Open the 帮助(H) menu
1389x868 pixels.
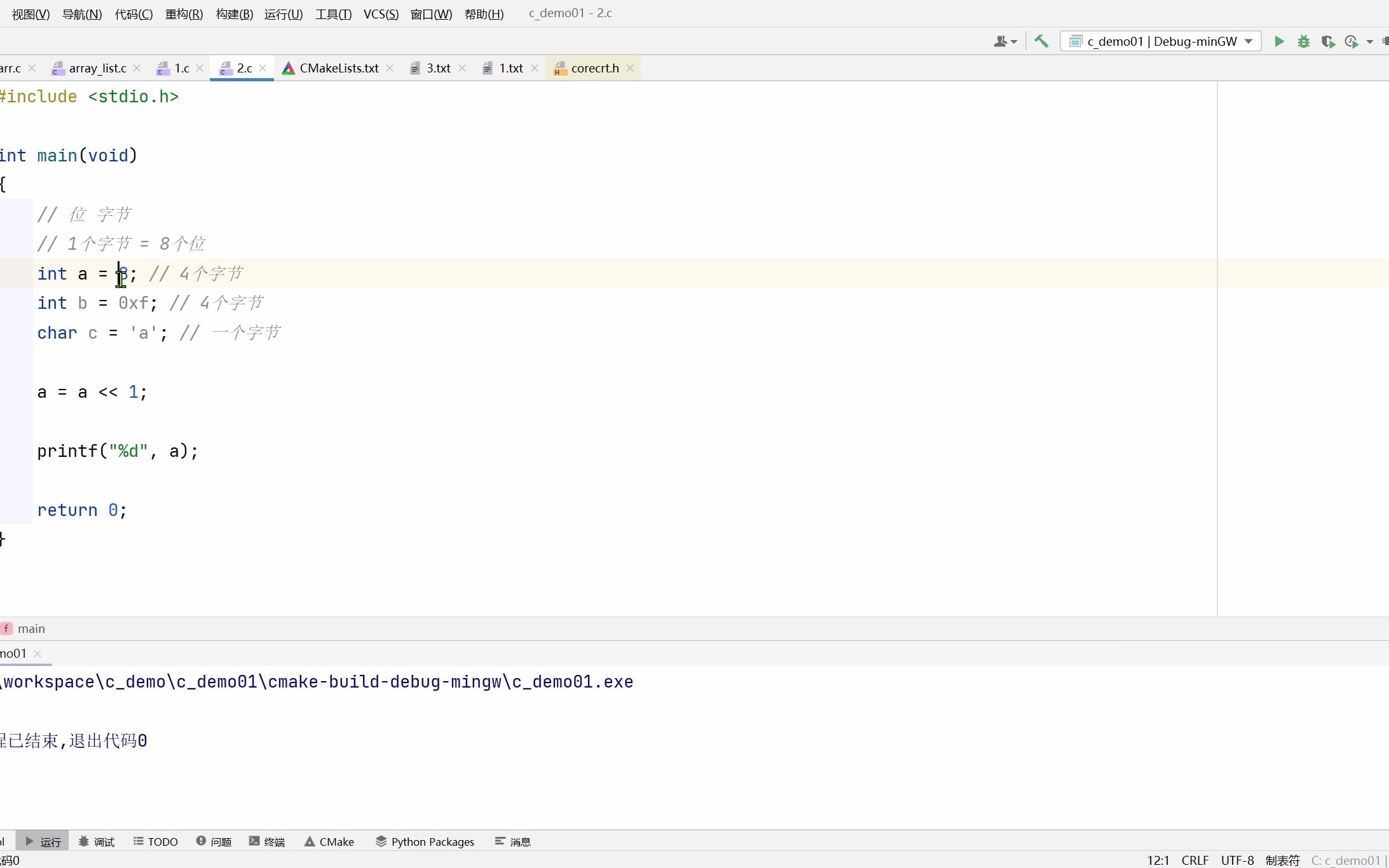click(484, 14)
